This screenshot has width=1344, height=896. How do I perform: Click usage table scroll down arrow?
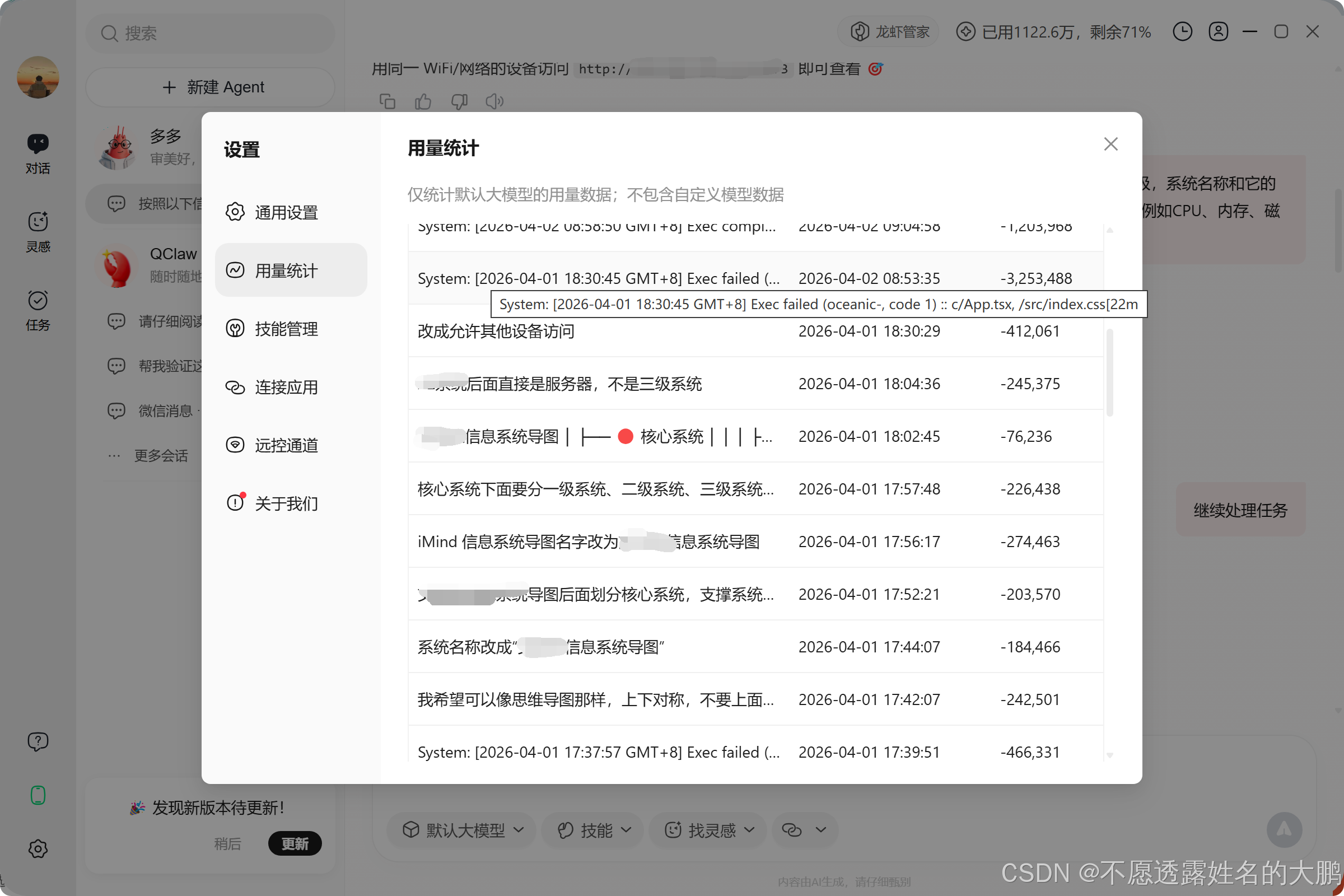[1110, 755]
